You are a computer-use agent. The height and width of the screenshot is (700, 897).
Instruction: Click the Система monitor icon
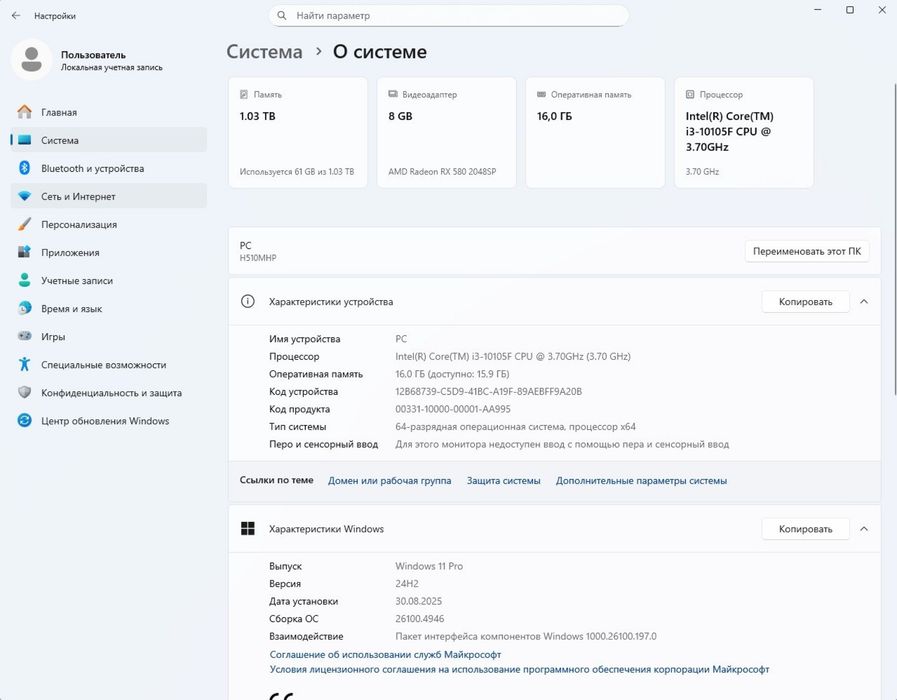(x=24, y=140)
